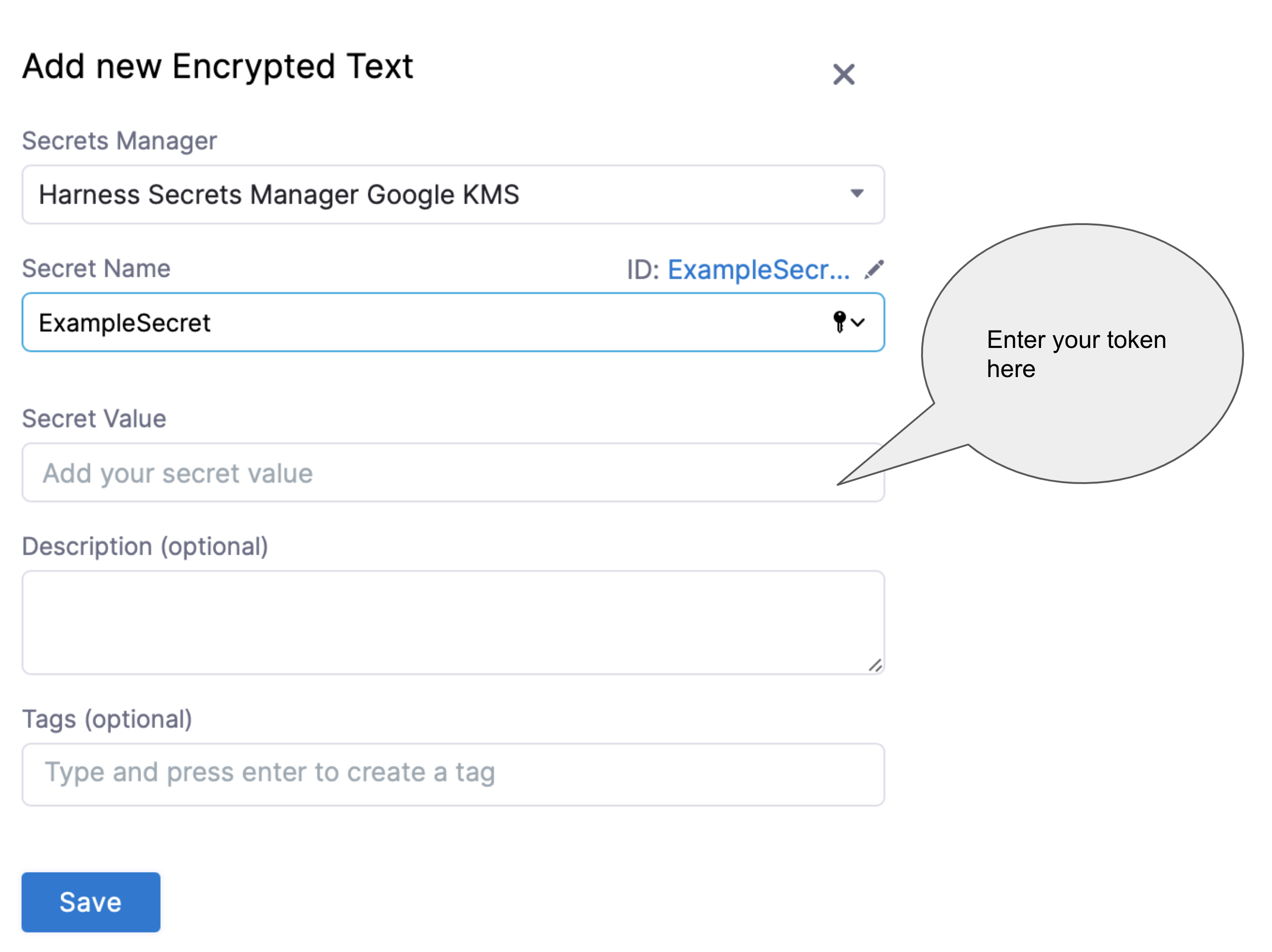Focus the ExampleSecret name input field
1272x952 pixels.
point(403,322)
